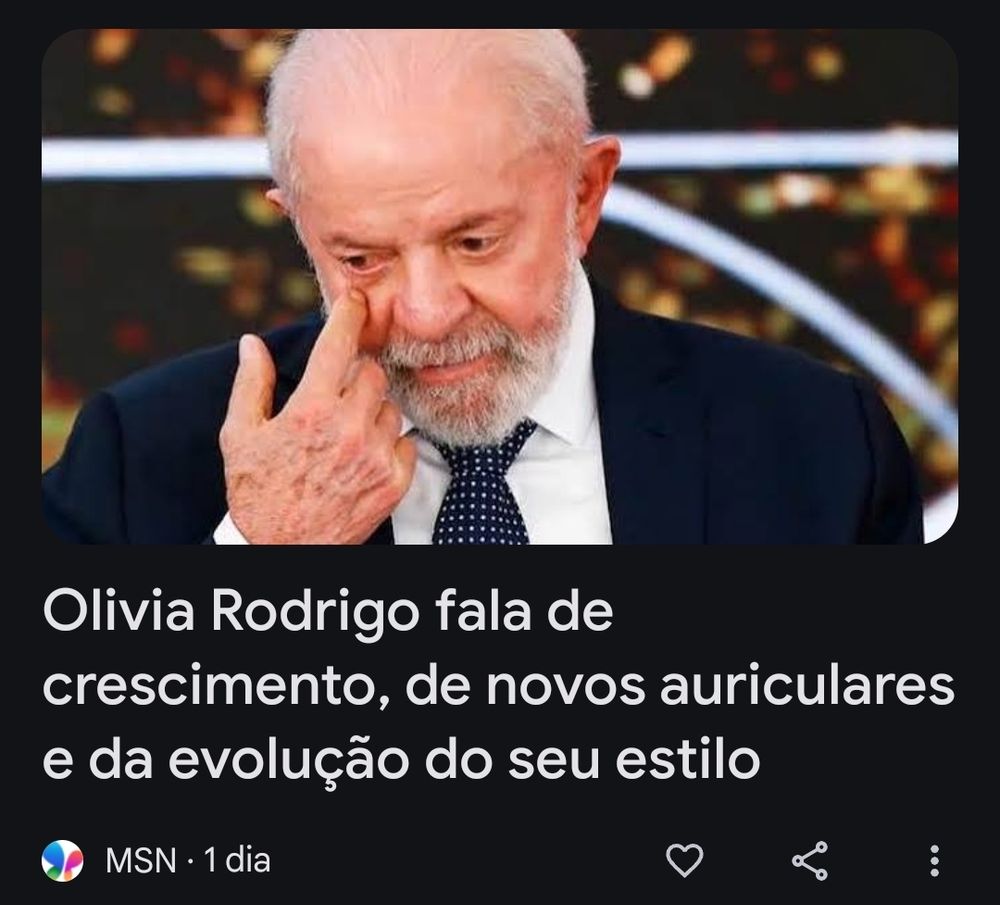
Task: Like the article with the heart icon
Action: pyautogui.click(x=684, y=860)
